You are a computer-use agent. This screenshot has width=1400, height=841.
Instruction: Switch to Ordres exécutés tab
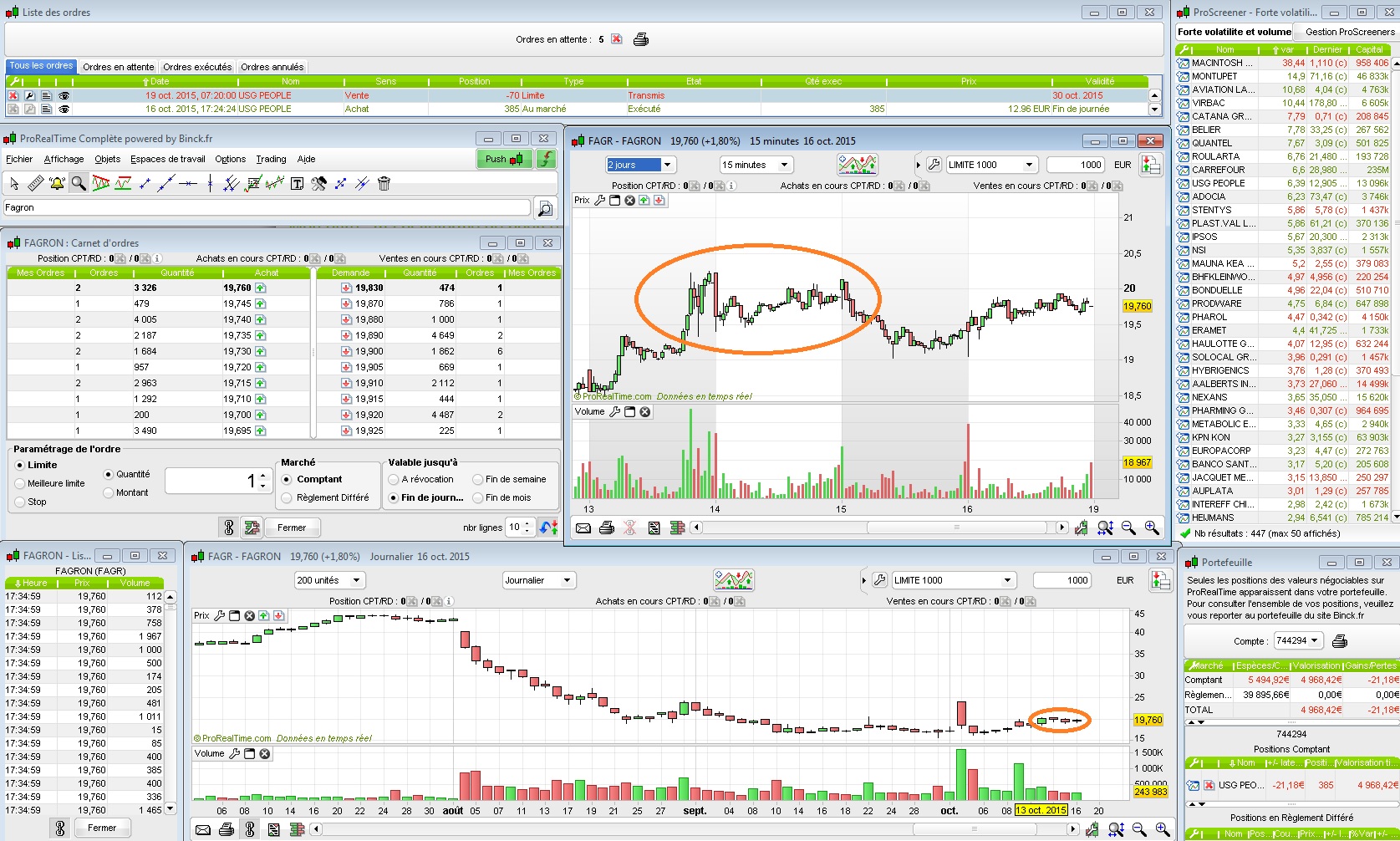coord(197,67)
